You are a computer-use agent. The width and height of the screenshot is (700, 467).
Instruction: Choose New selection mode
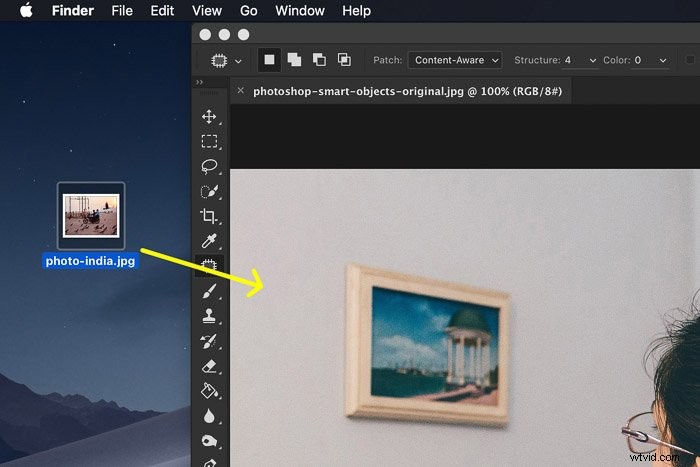pyautogui.click(x=269, y=60)
